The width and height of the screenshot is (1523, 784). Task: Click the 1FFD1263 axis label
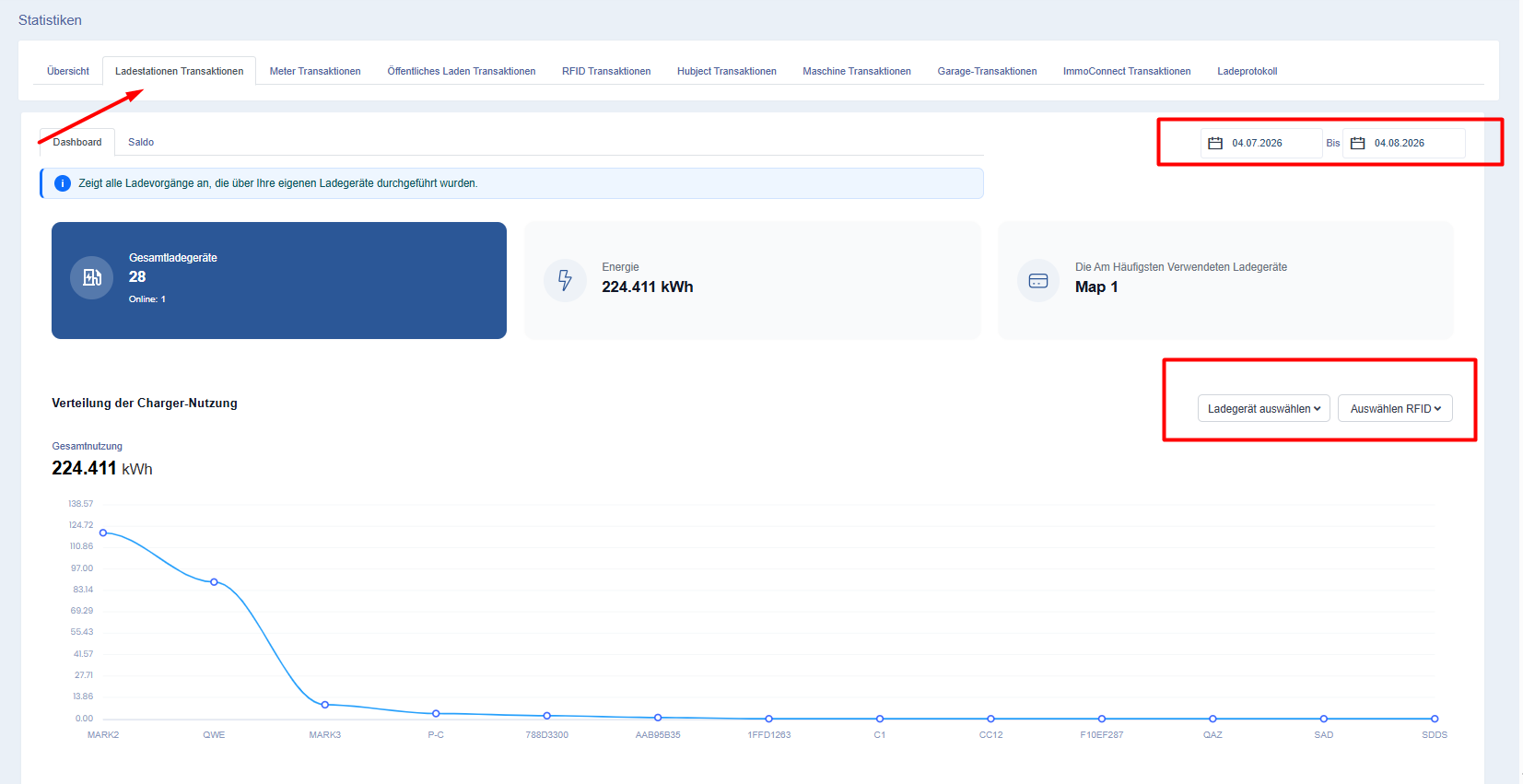click(x=769, y=735)
